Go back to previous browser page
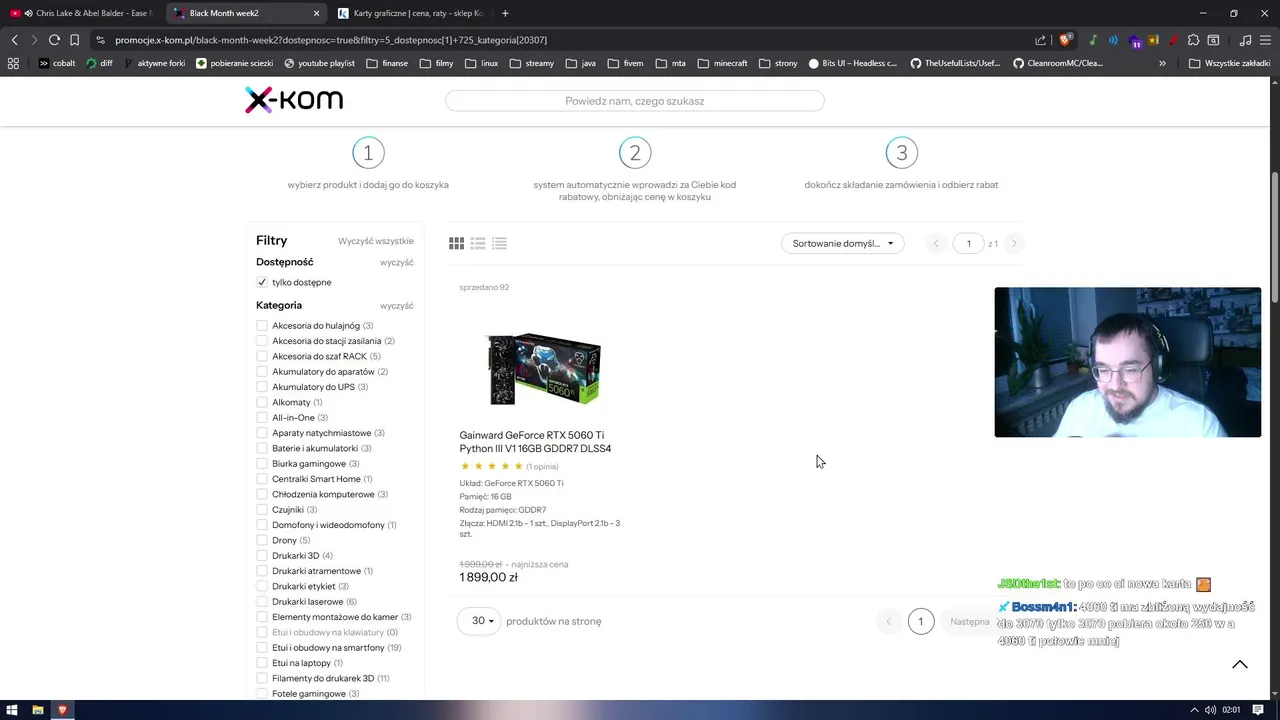 click(14, 40)
